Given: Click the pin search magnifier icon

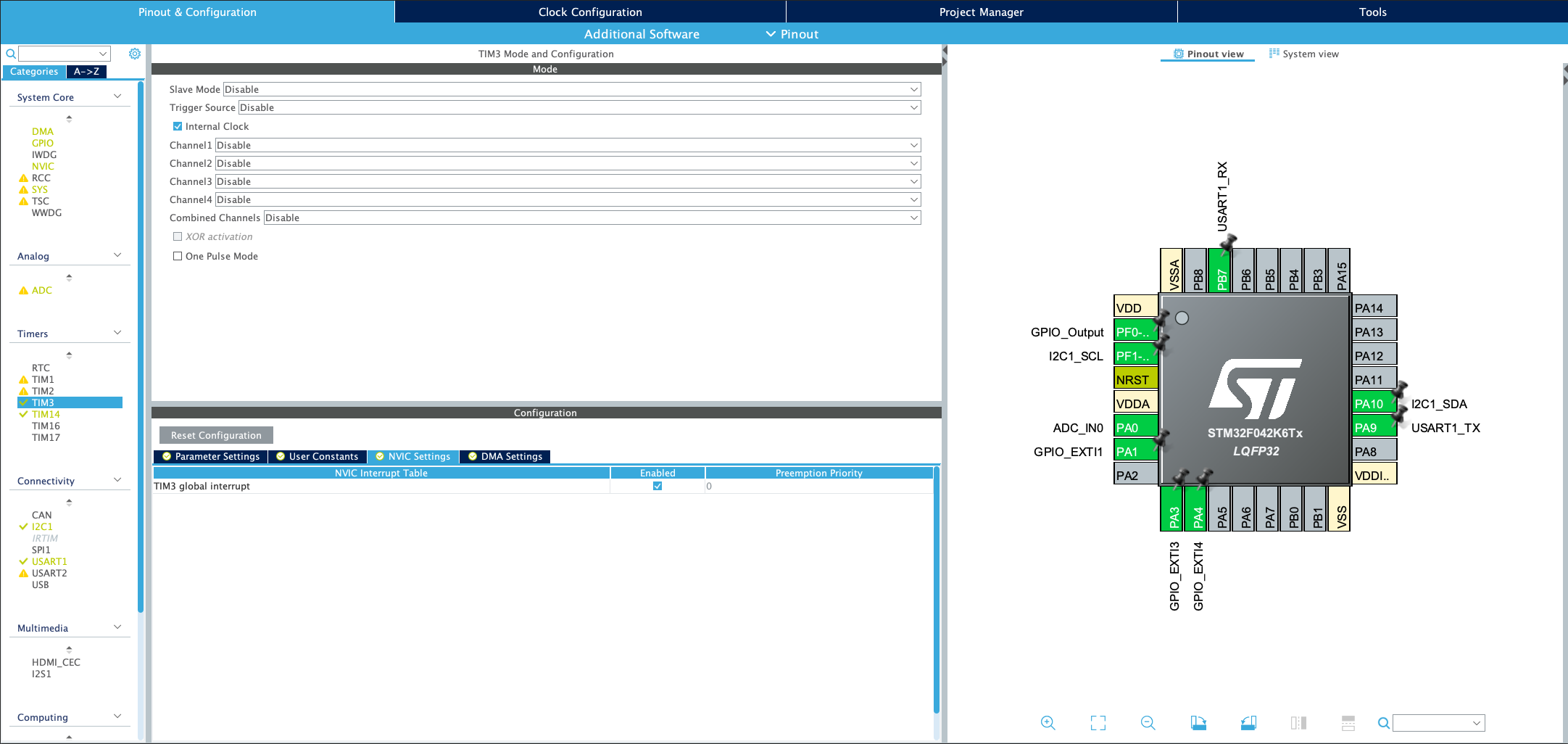Looking at the screenshot, I should (x=1383, y=723).
